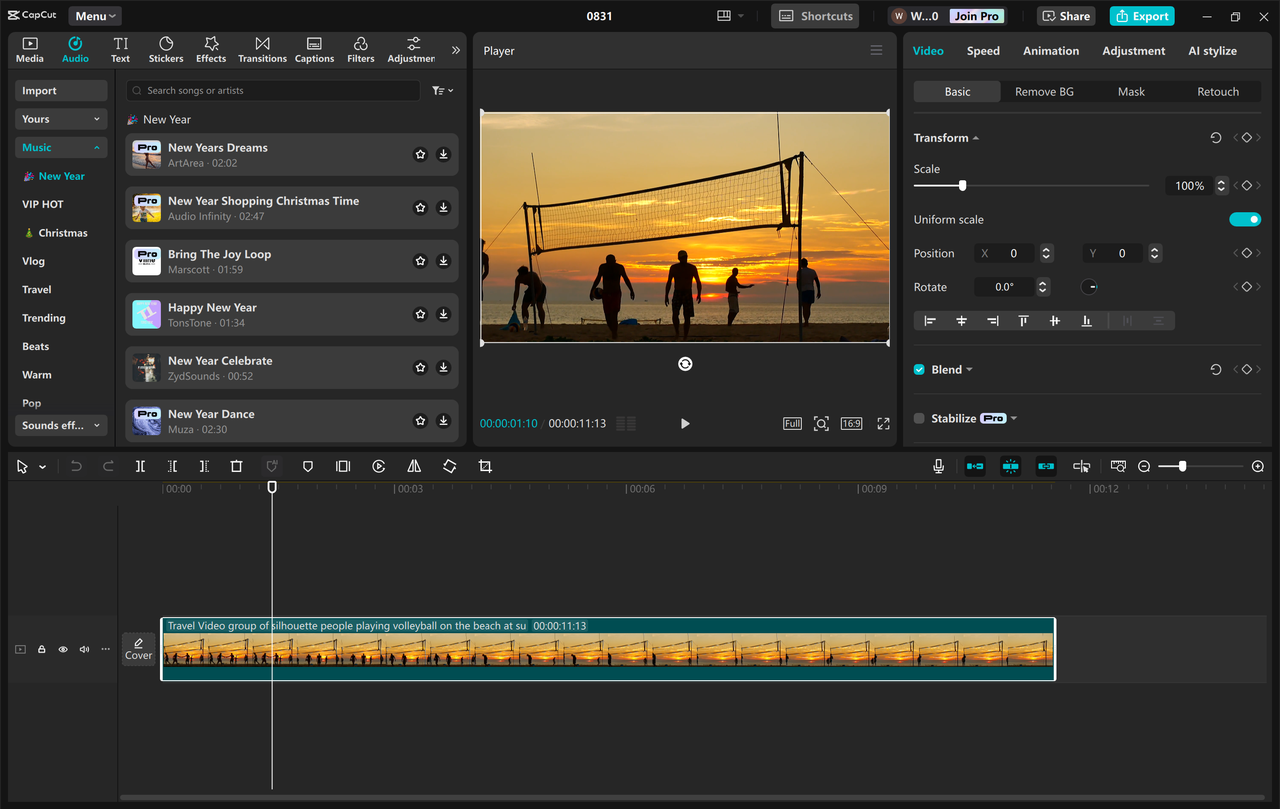Click the split clip tool in timeline toolbar
Screen dimensions: 1280x809
click(140, 467)
